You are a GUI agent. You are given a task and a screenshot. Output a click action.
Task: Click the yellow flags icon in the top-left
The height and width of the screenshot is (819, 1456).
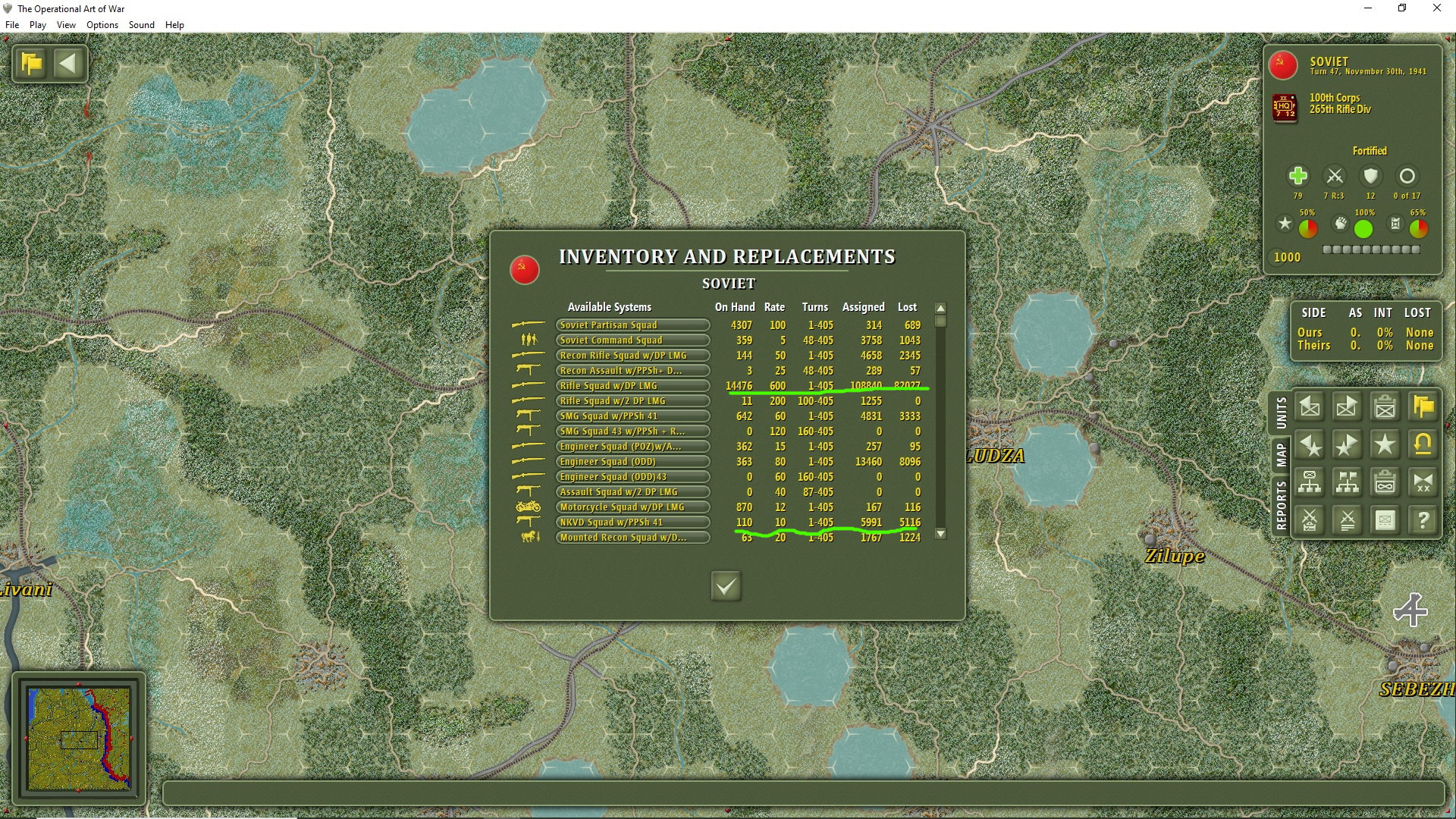[32, 64]
